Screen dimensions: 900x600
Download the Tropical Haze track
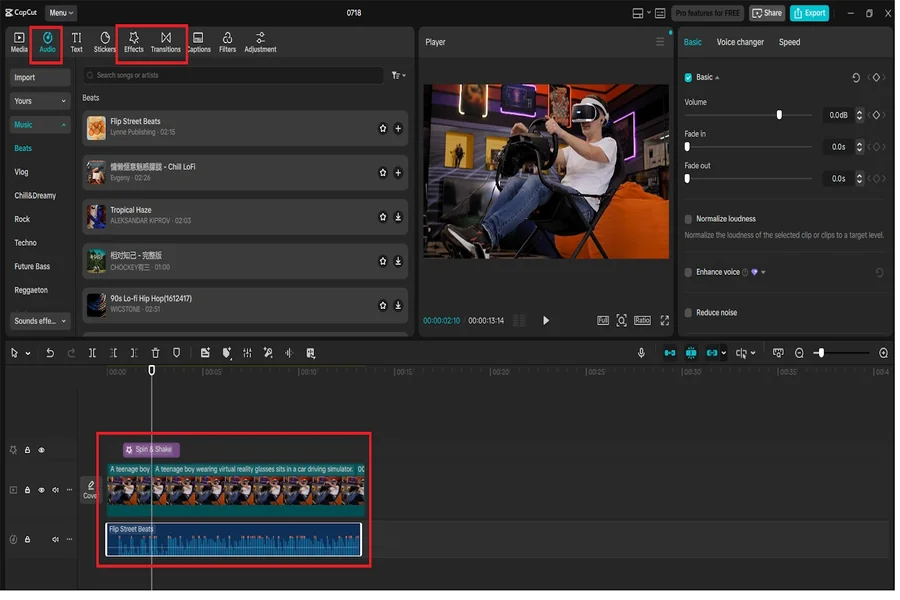point(398,217)
